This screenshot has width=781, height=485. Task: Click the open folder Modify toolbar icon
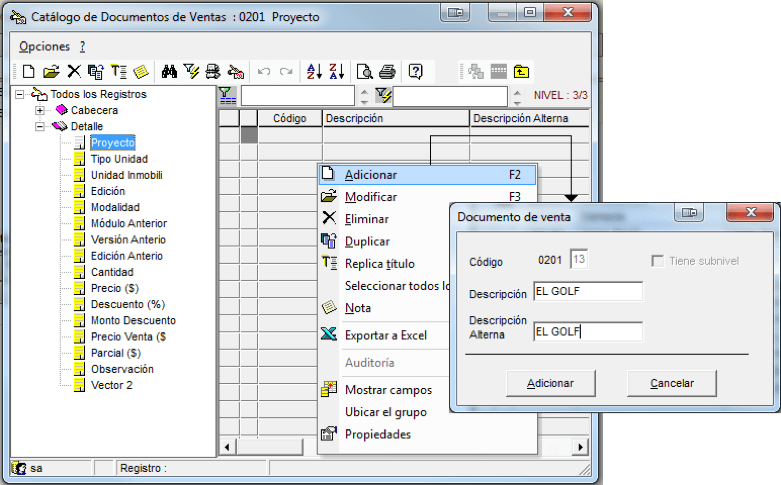(51, 72)
